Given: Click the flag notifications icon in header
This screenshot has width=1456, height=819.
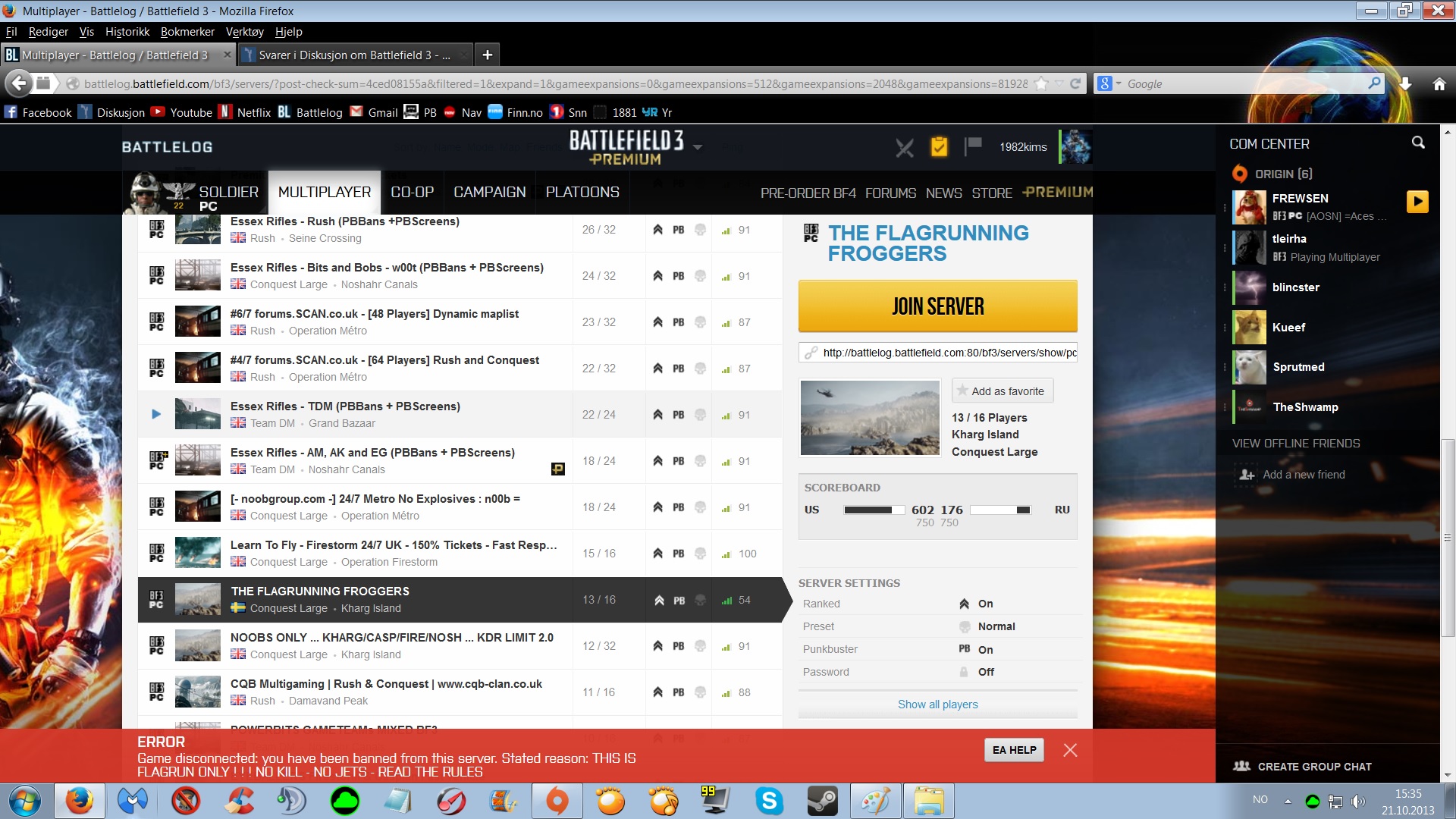Looking at the screenshot, I should point(973,146).
